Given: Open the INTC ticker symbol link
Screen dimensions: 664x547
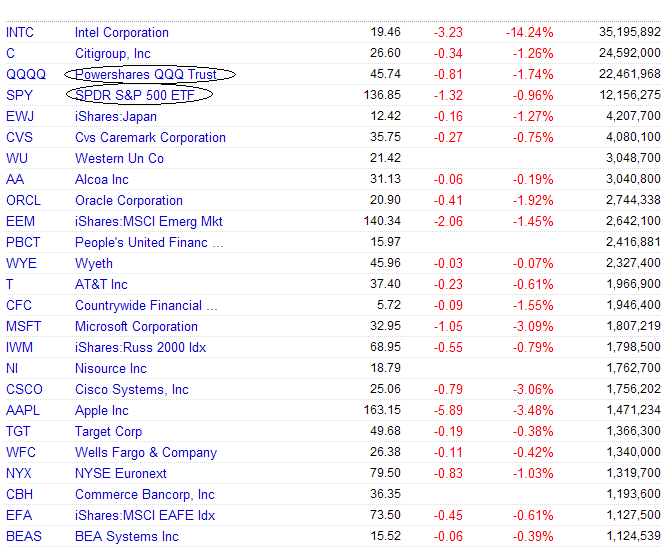Looking at the screenshot, I should tap(19, 33).
